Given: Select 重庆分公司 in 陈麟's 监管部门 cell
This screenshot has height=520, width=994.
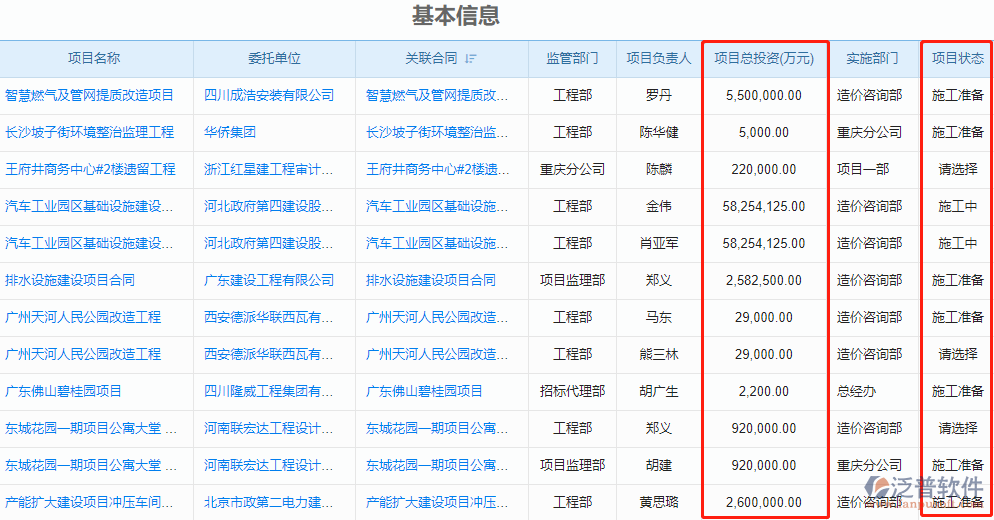Looking at the screenshot, I should pyautogui.click(x=572, y=169).
